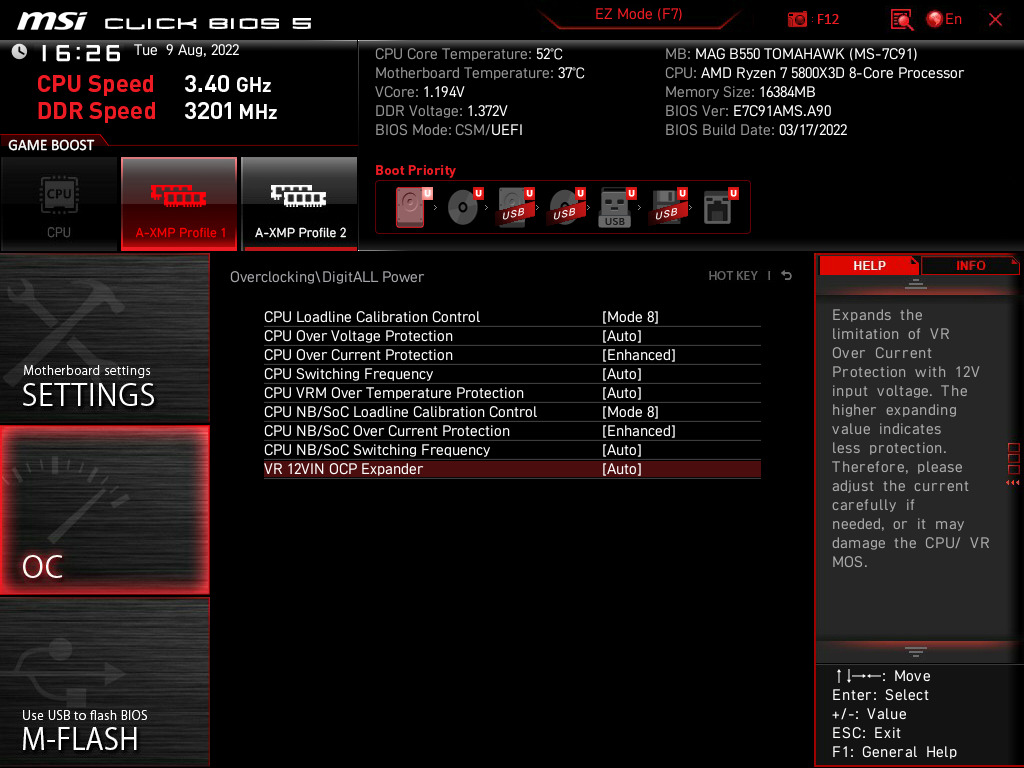The width and height of the screenshot is (1024, 768).
Task: Click the help side-panel arrows on the right edge
Action: (1013, 483)
